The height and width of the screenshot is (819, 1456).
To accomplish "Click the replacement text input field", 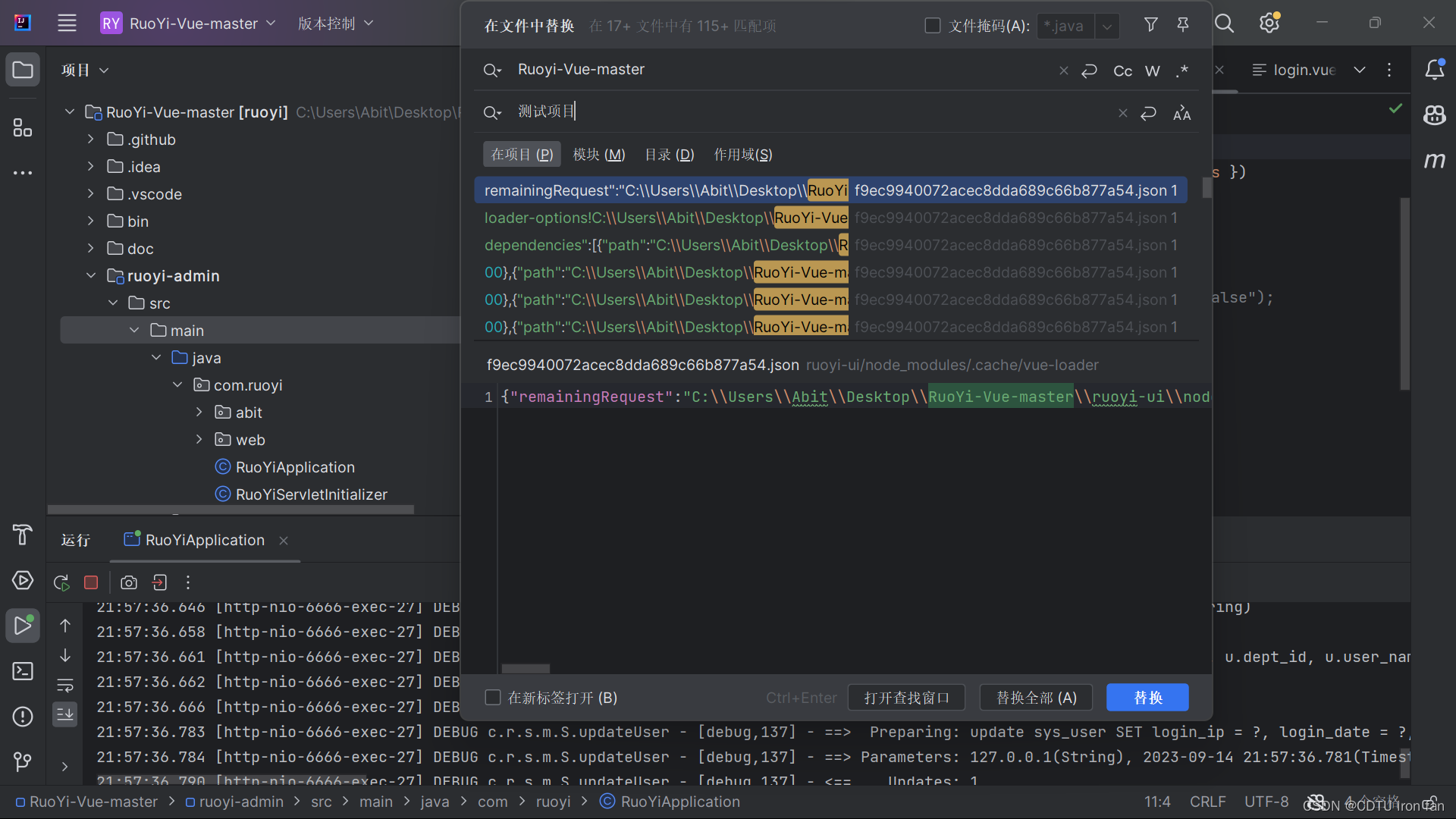I will point(811,112).
